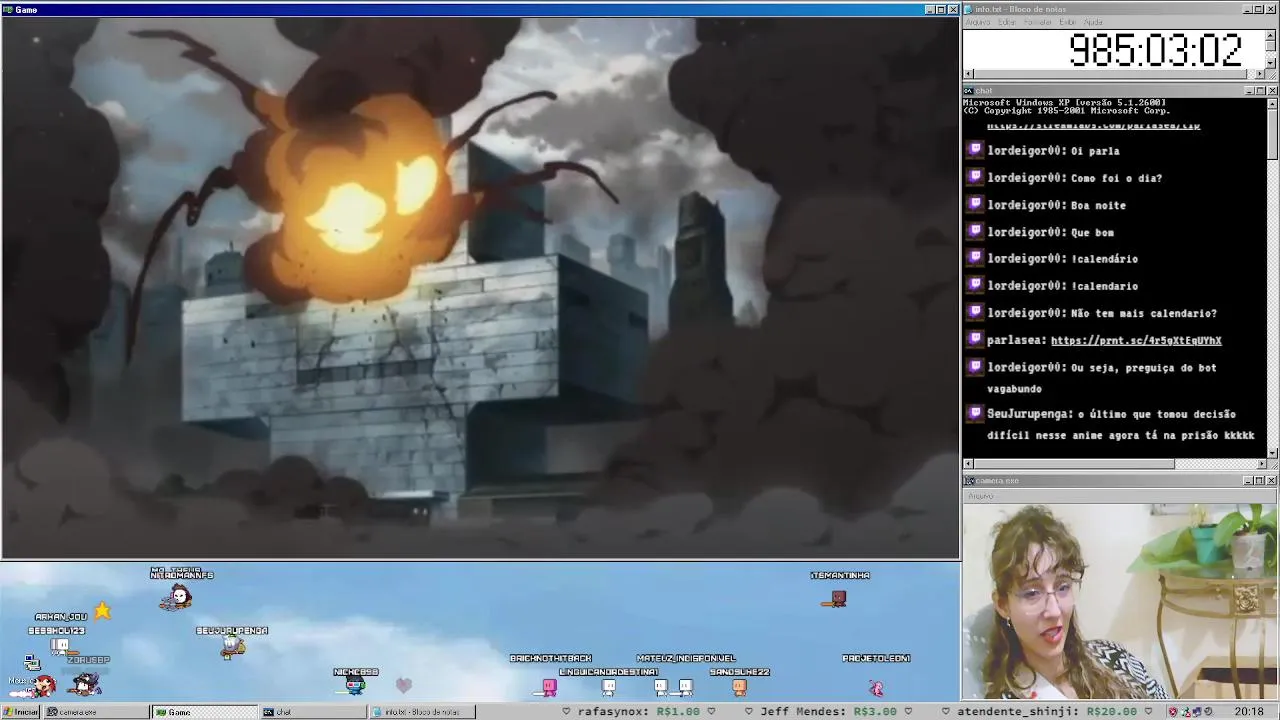Click Twitch icon beside 'Ou seja, preguiça'

coord(975,366)
